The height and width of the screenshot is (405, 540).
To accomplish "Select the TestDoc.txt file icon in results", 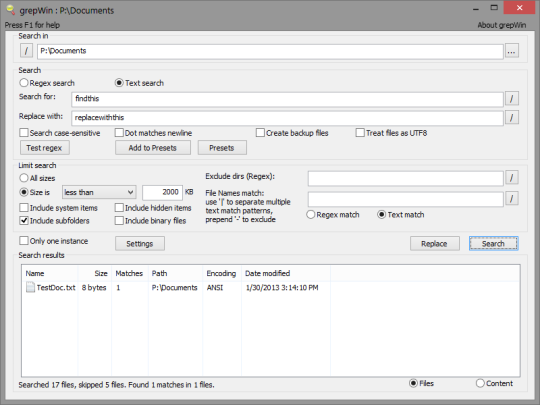I will (30, 287).
